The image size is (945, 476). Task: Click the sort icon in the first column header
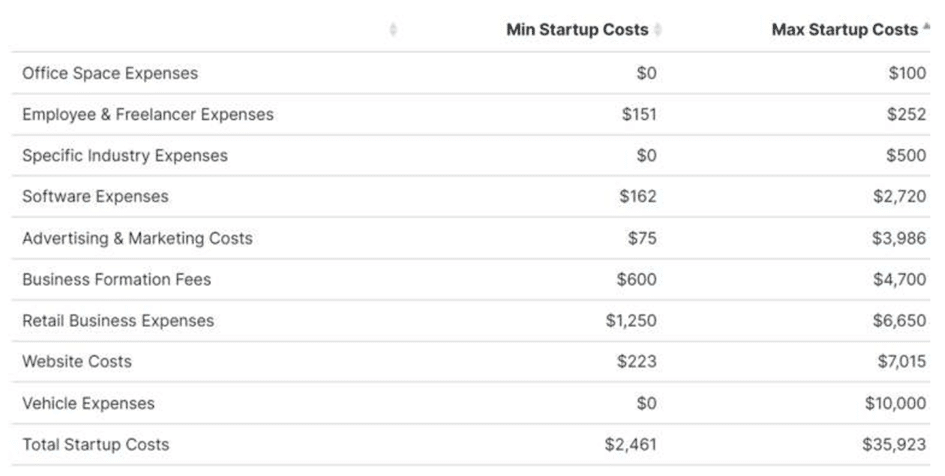[393, 30]
